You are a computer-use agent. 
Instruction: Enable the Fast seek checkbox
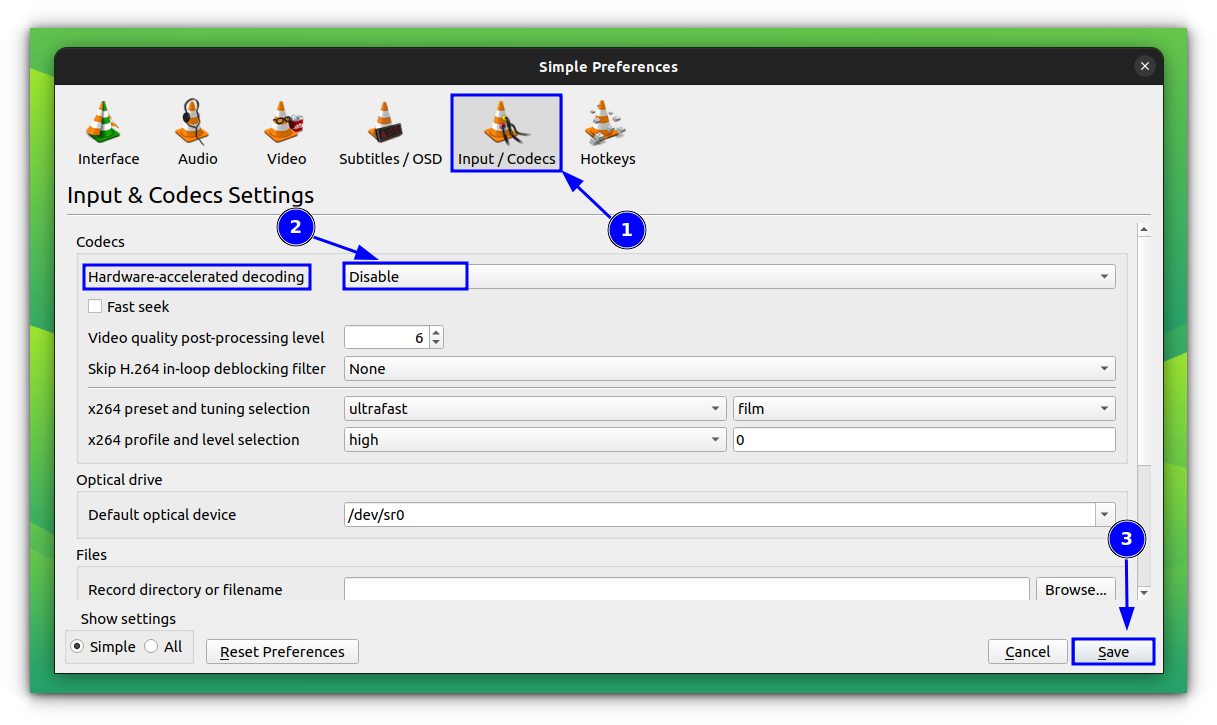coord(95,306)
